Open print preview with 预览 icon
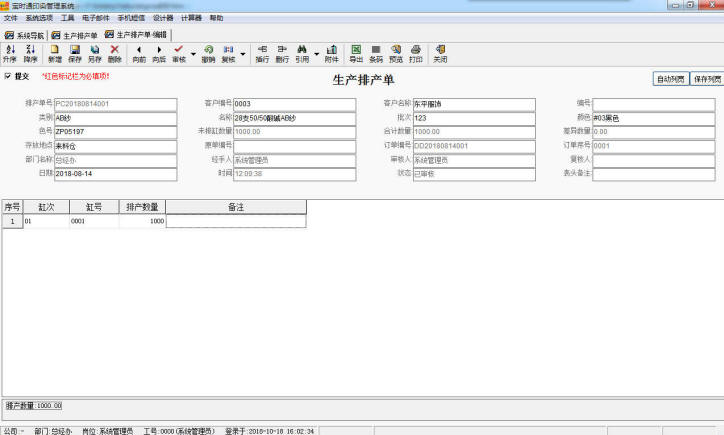 396,54
